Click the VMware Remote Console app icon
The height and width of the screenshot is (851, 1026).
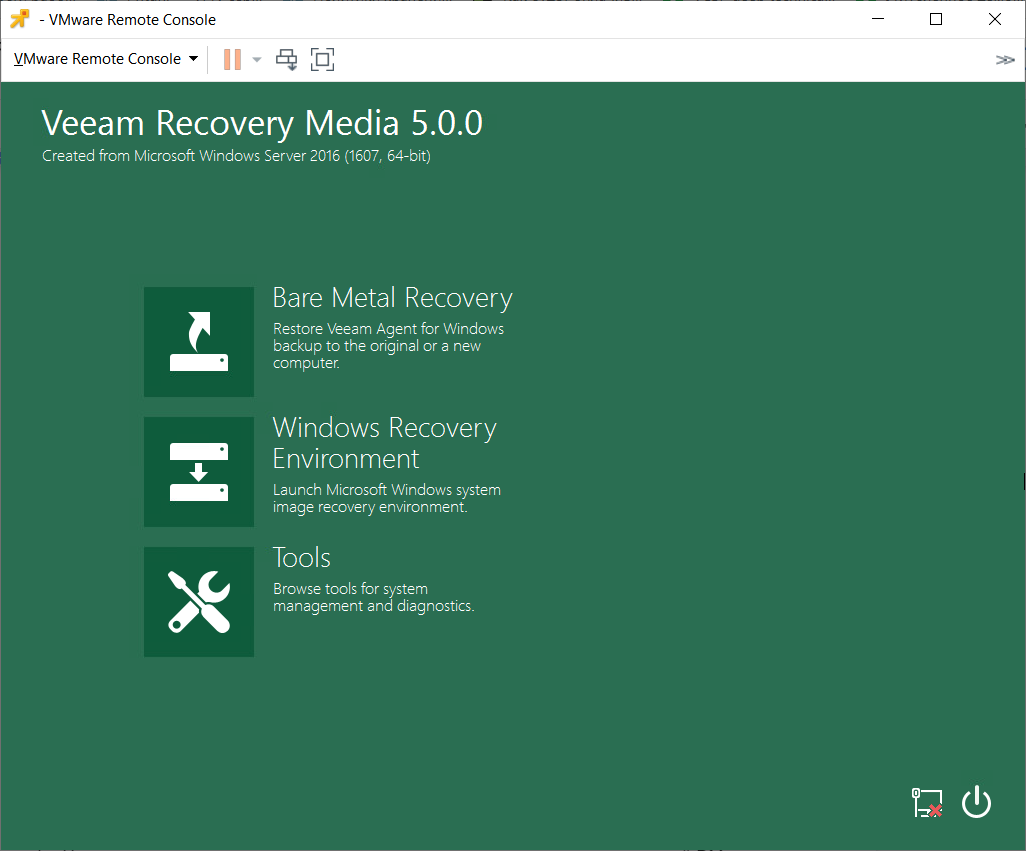point(20,19)
